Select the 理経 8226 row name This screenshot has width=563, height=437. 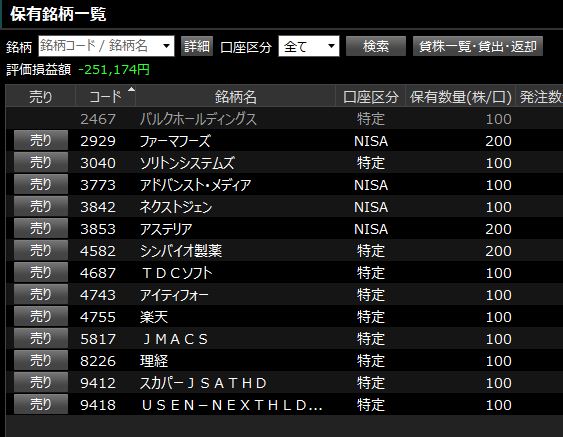(x=154, y=361)
